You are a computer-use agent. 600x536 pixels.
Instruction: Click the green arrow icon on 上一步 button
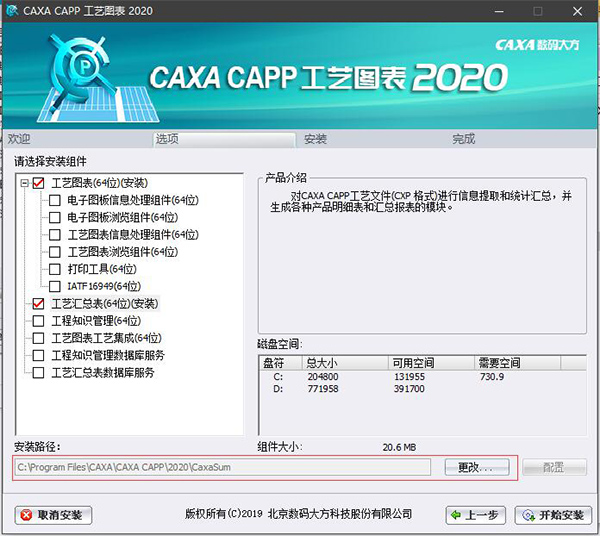tap(455, 515)
